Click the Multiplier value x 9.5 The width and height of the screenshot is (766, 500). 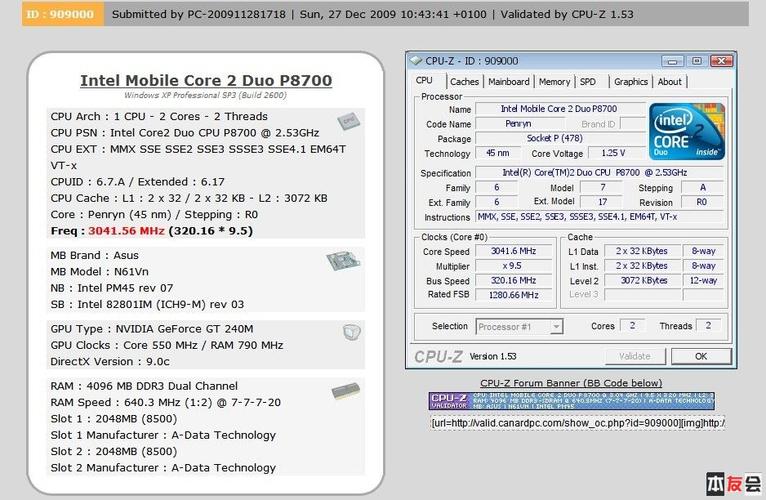(513, 266)
